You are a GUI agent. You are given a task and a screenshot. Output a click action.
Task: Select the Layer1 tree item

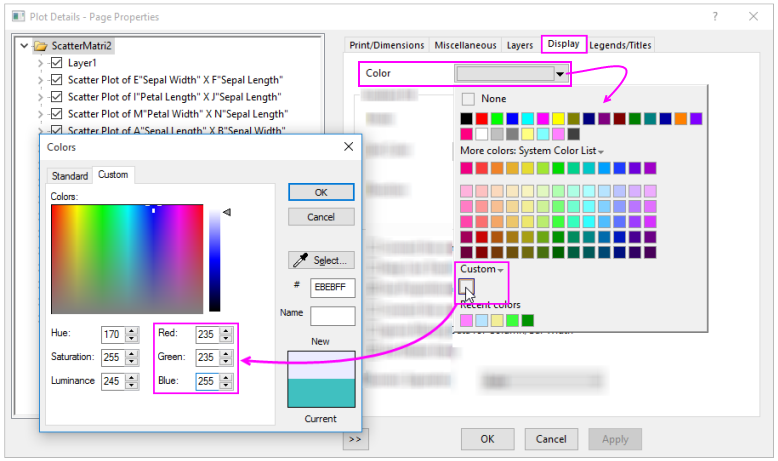[x=82, y=63]
